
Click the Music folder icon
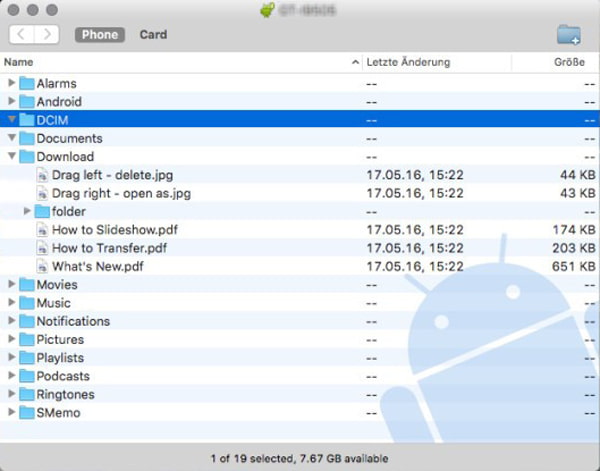point(27,303)
